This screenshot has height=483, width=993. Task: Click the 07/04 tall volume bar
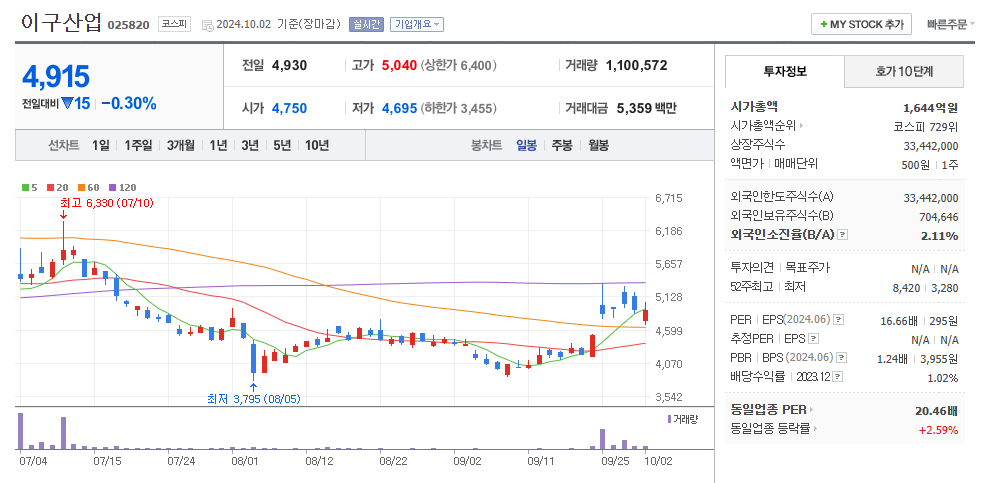(20, 431)
